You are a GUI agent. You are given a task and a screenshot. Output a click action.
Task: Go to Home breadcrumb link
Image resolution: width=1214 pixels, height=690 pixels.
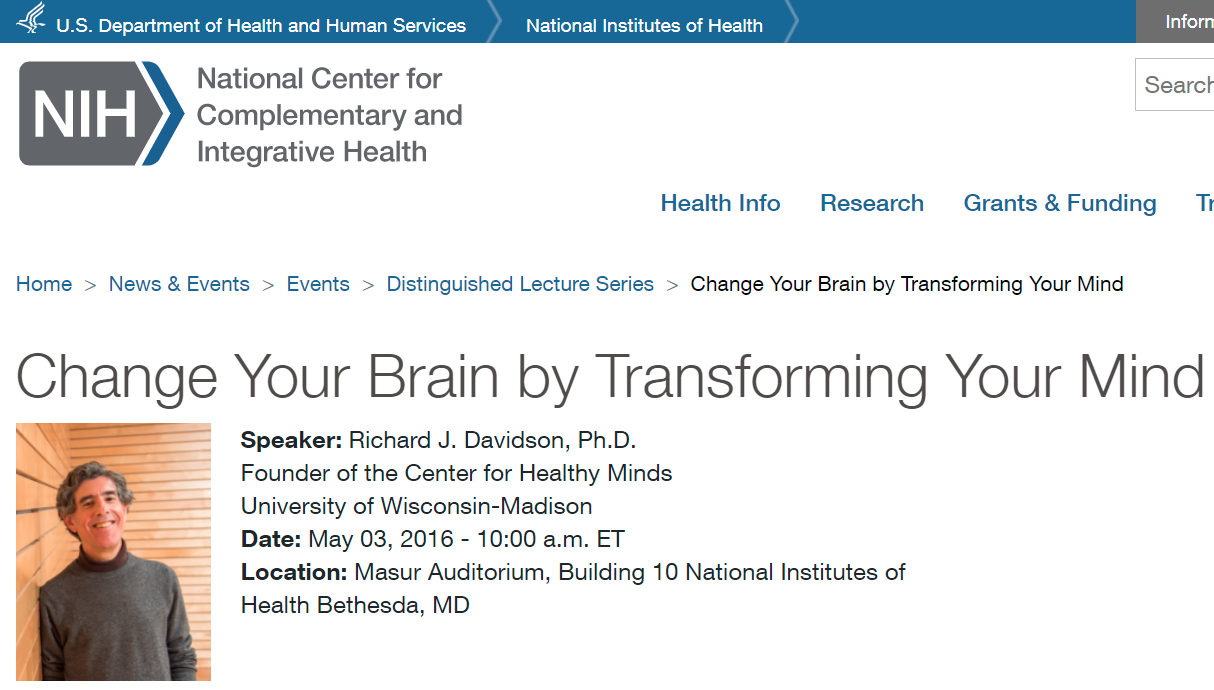[x=44, y=284]
